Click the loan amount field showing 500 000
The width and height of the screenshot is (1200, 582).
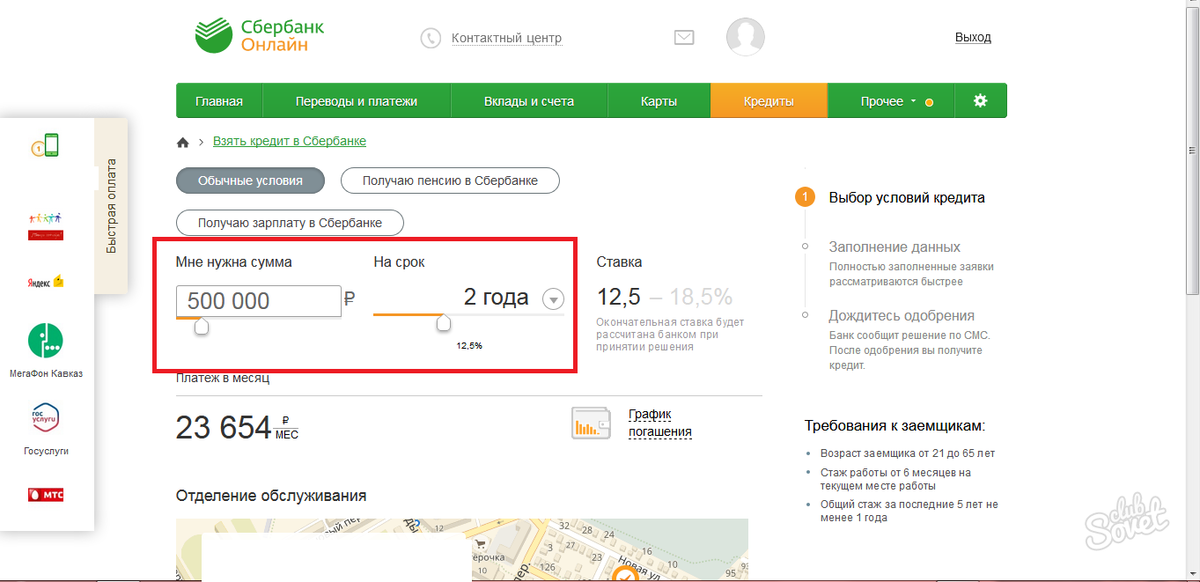(x=259, y=301)
